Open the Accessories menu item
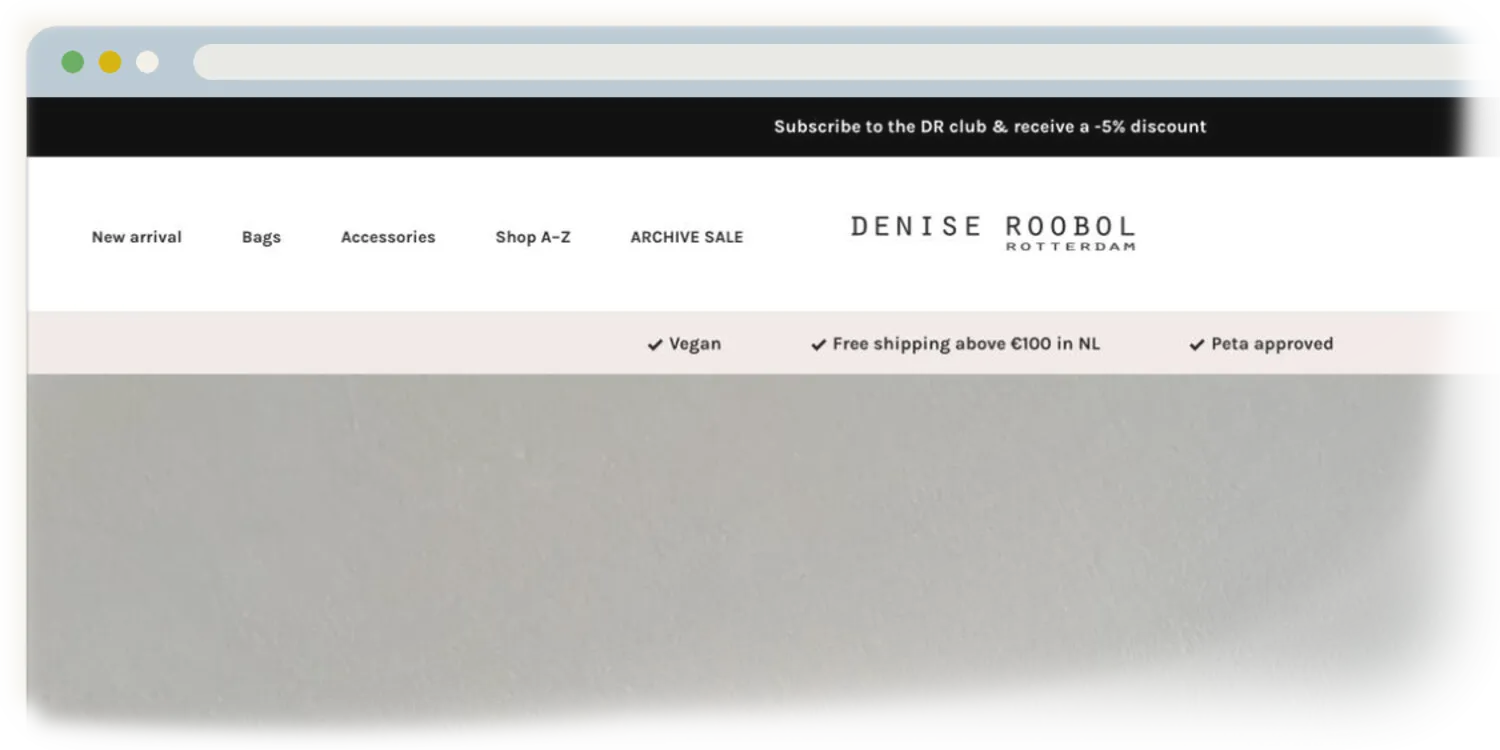 pos(388,237)
